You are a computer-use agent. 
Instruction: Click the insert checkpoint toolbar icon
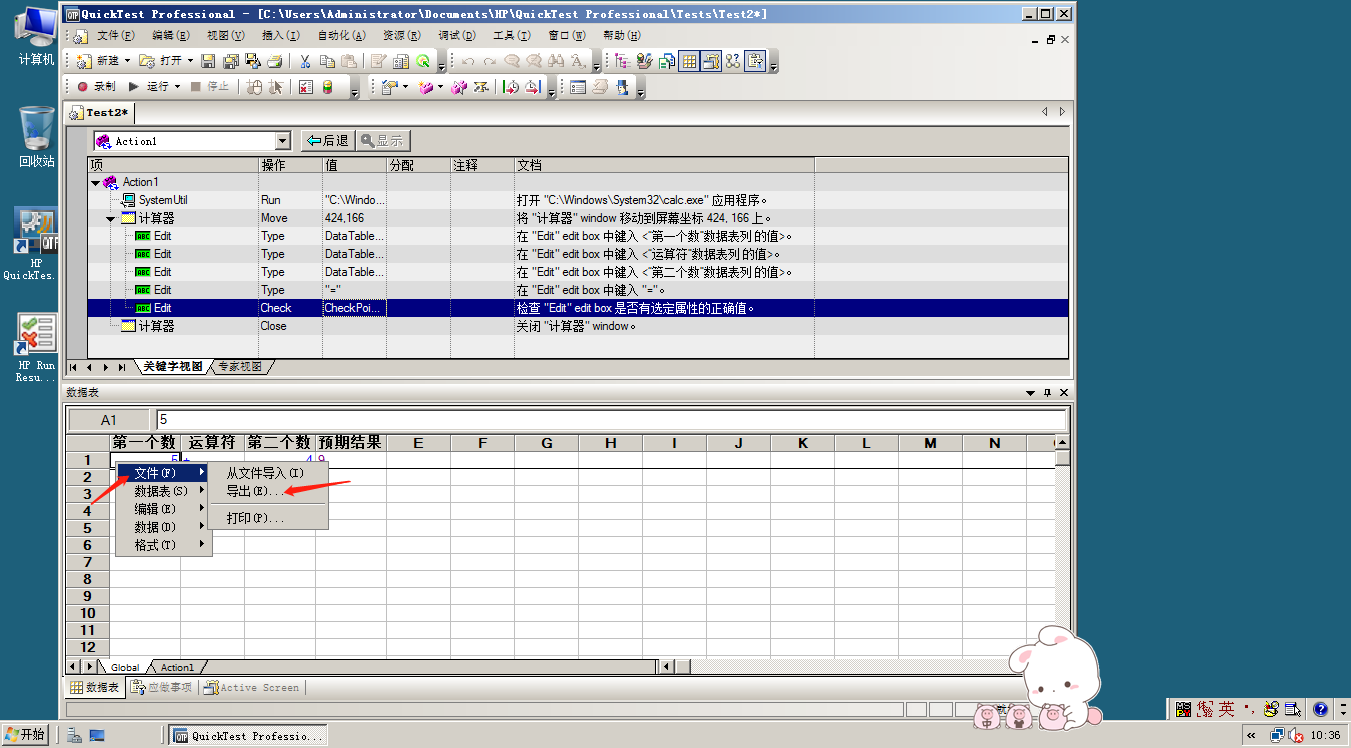[x=390, y=87]
